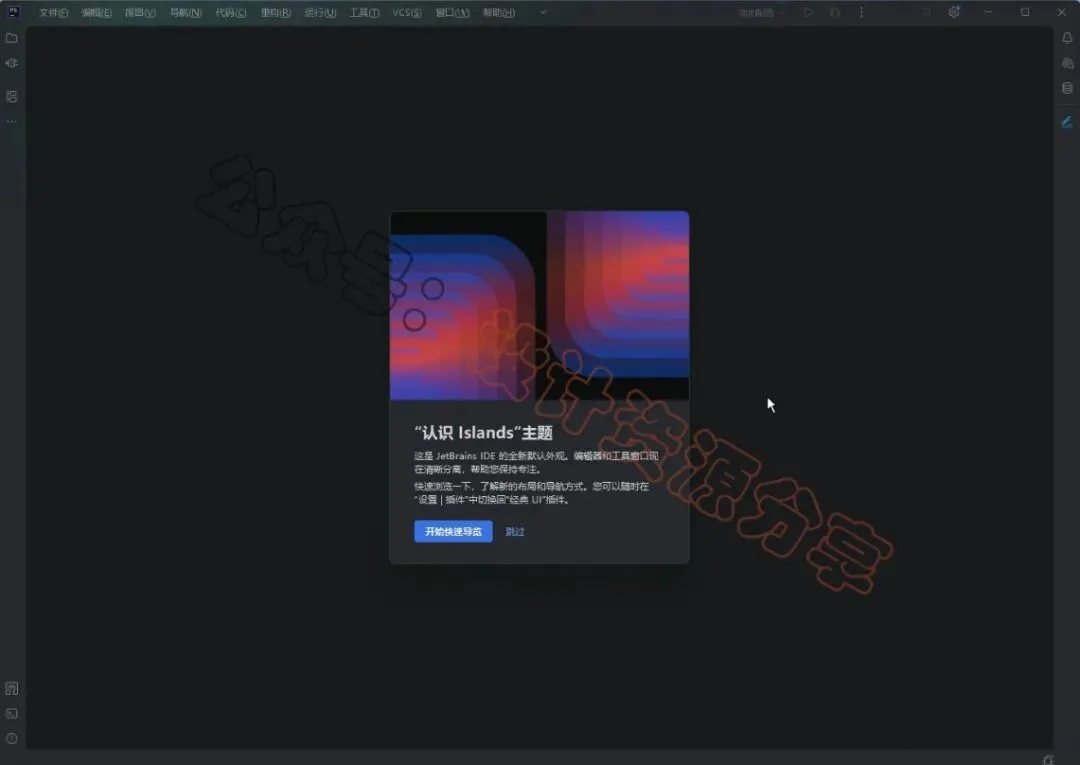
Task: Open the Commit tool window icon
Action: [x=12, y=63]
